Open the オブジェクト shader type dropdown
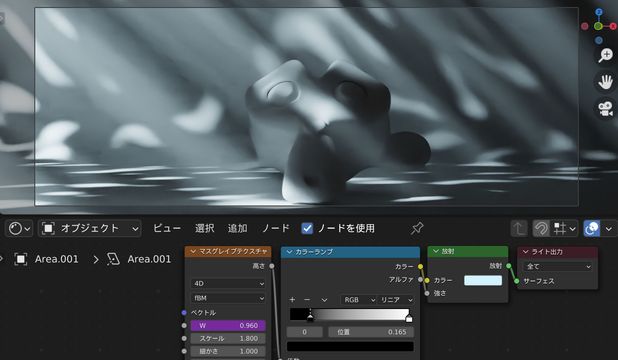 [x=90, y=228]
